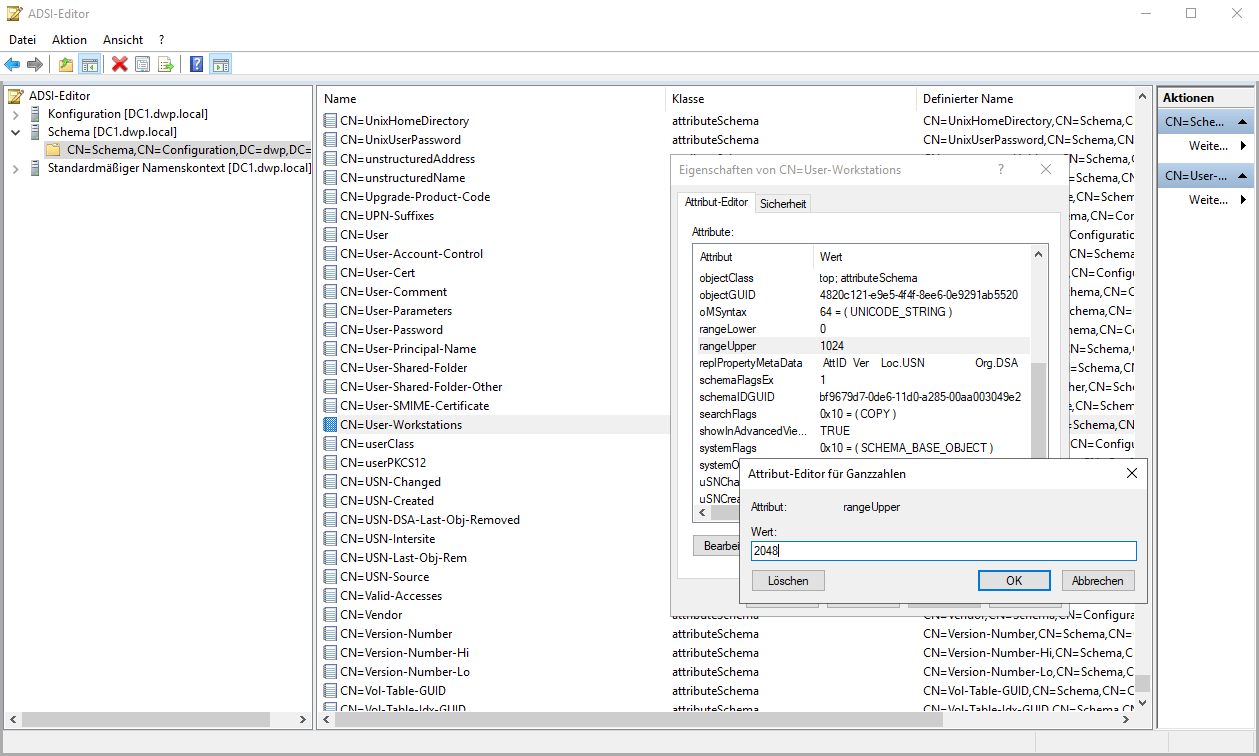Open Help using blue question mark icon
1259x756 pixels.
click(x=197, y=65)
